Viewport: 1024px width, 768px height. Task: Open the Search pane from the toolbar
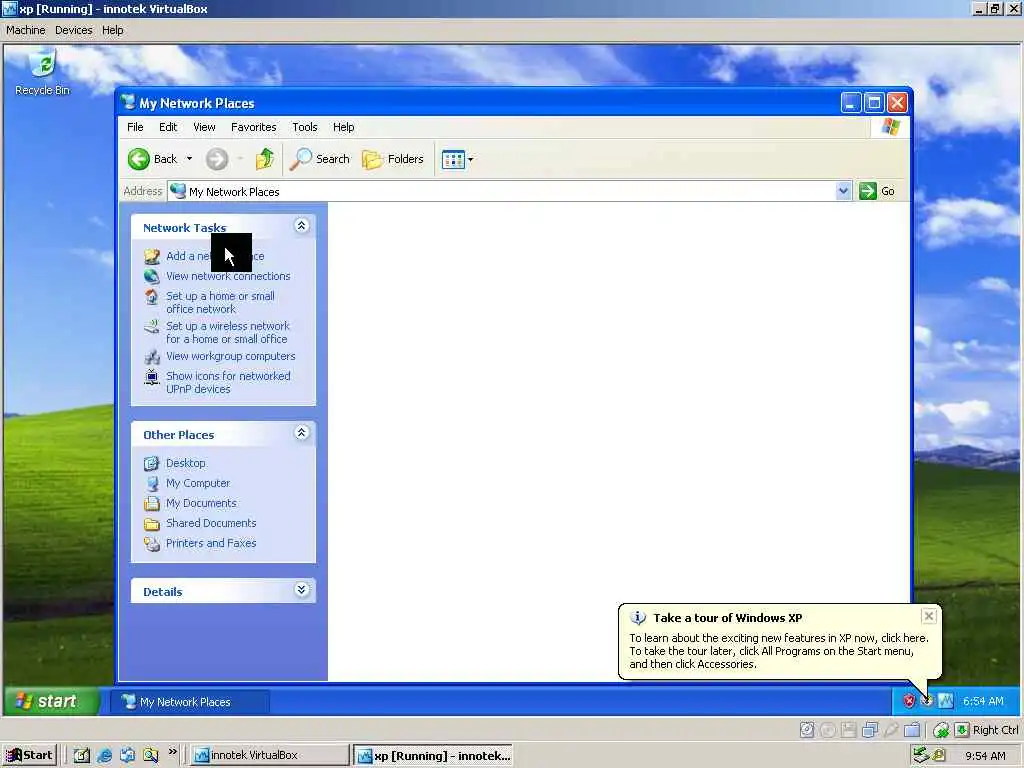coord(319,159)
